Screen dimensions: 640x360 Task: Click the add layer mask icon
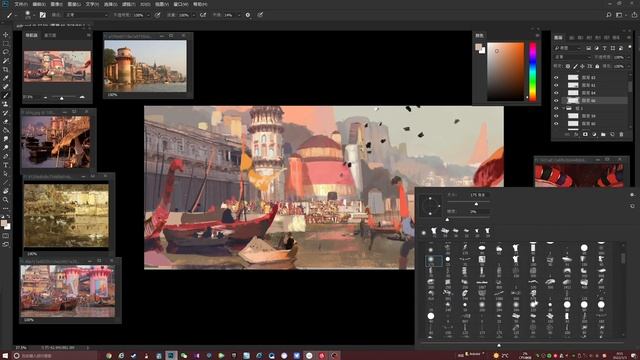coord(585,134)
